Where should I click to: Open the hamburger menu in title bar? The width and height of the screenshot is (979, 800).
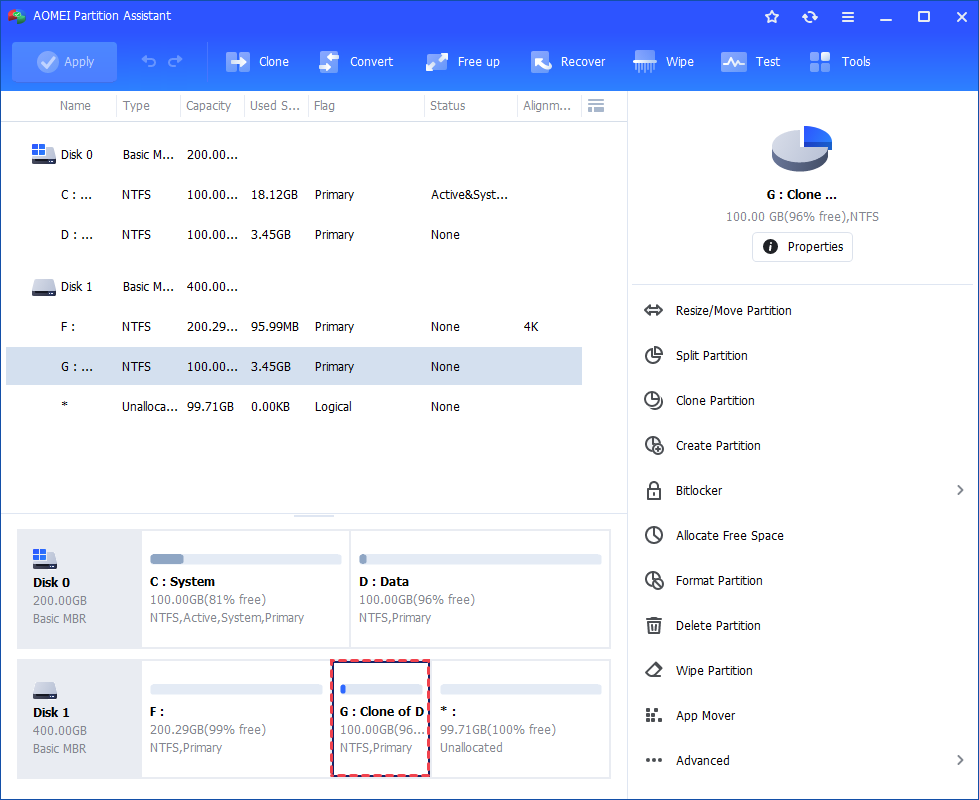click(x=848, y=17)
